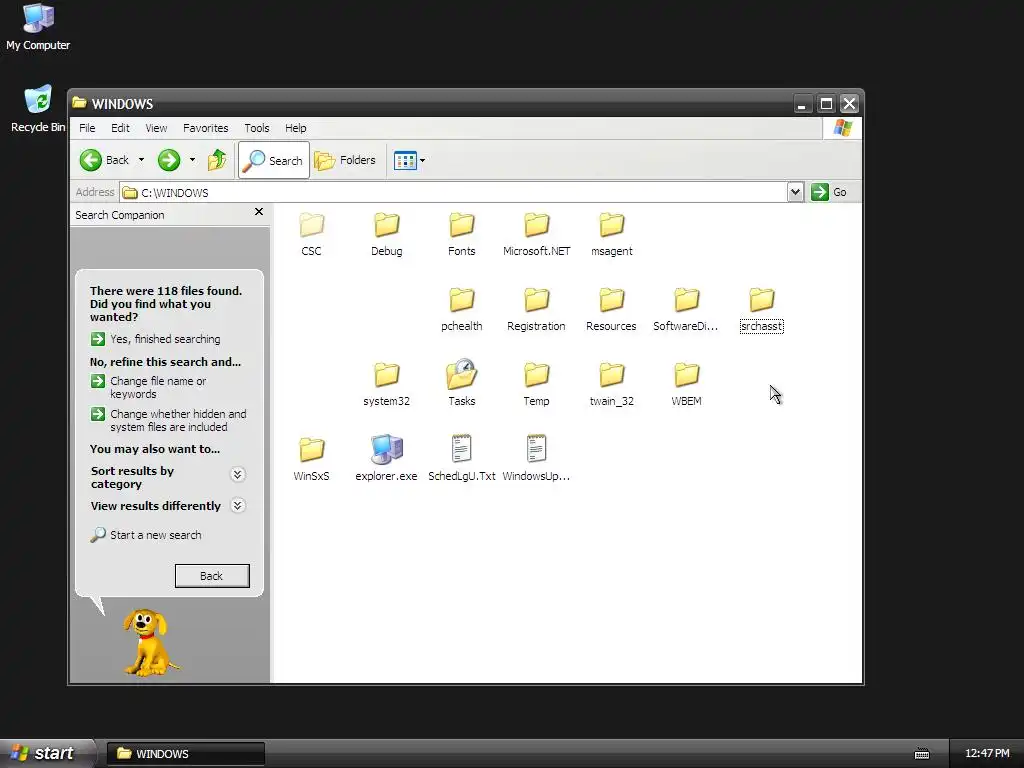
Task: Click the green Forward arrow button
Action: tap(168, 160)
